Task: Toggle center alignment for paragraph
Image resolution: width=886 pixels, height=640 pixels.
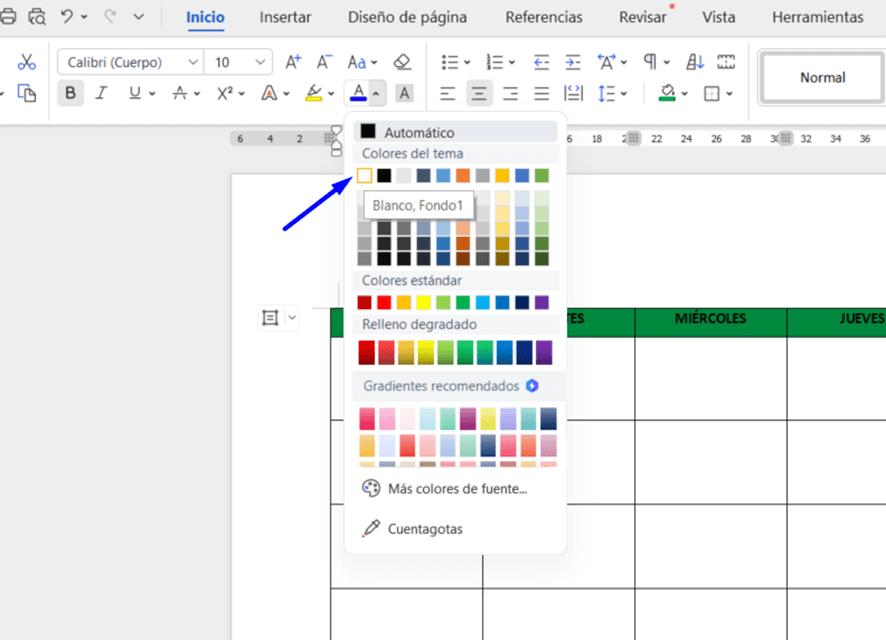Action: click(x=479, y=94)
